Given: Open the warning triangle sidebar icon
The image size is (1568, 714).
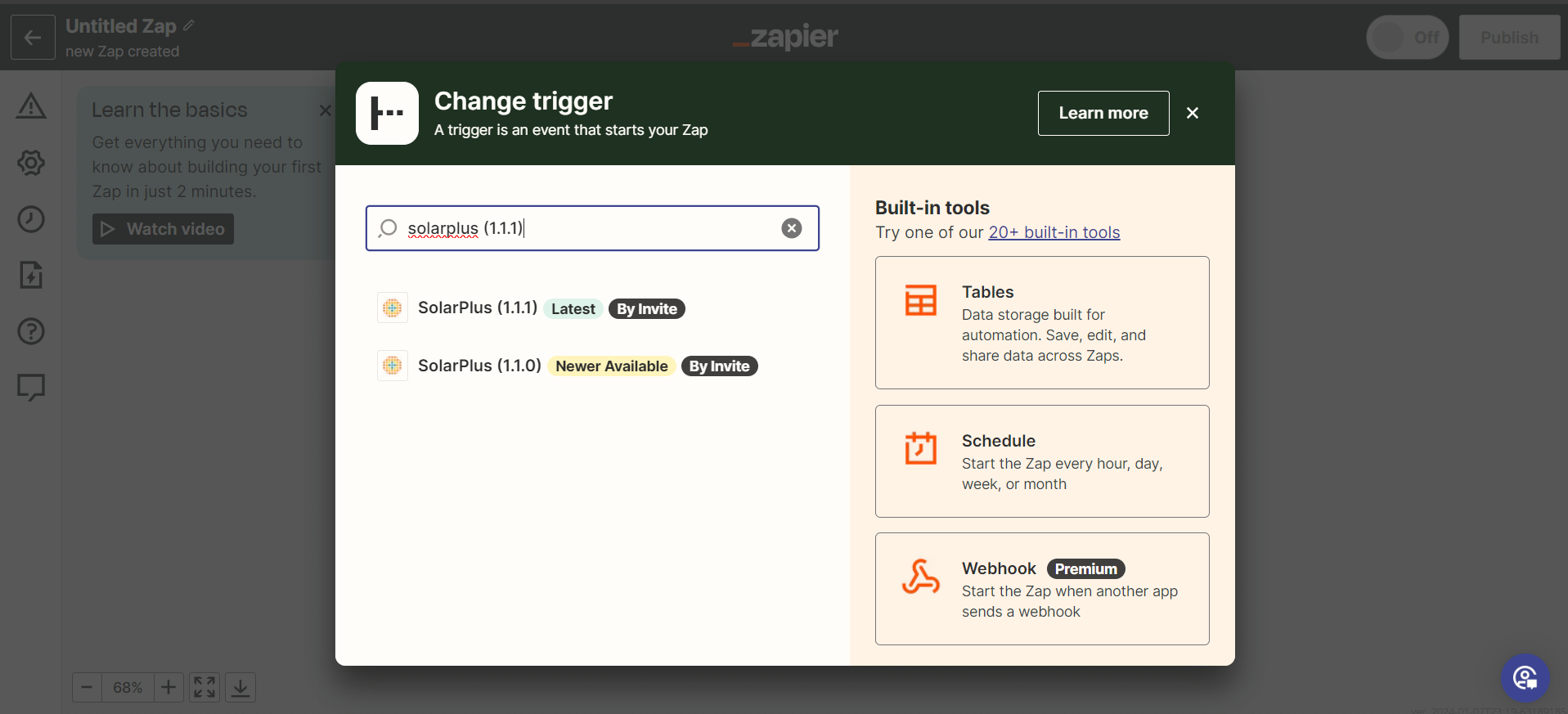Looking at the screenshot, I should point(31,106).
